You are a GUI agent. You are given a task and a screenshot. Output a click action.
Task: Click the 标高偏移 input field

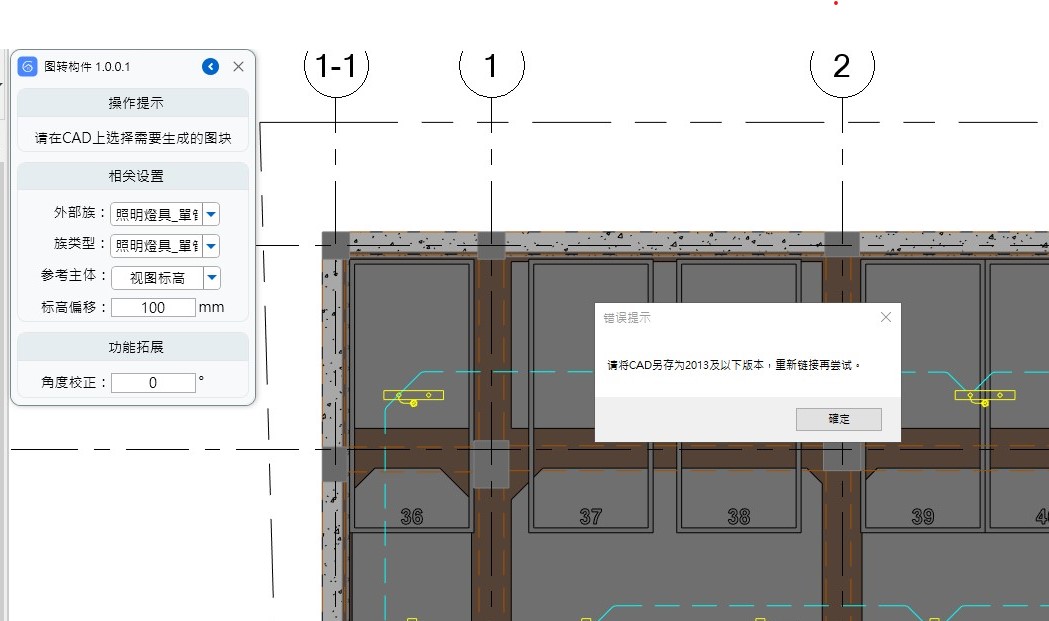tap(153, 307)
